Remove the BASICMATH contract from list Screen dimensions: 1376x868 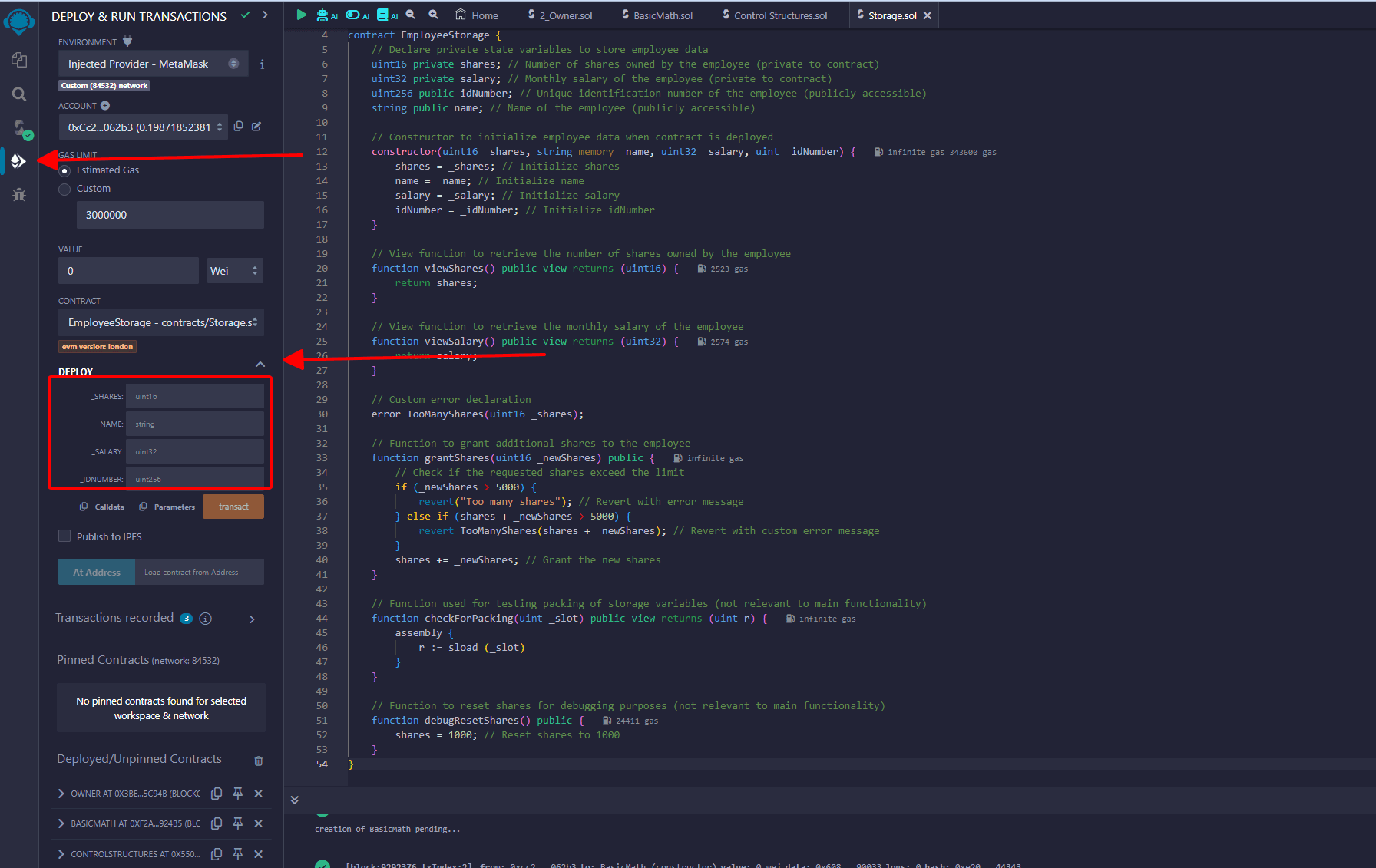[259, 823]
